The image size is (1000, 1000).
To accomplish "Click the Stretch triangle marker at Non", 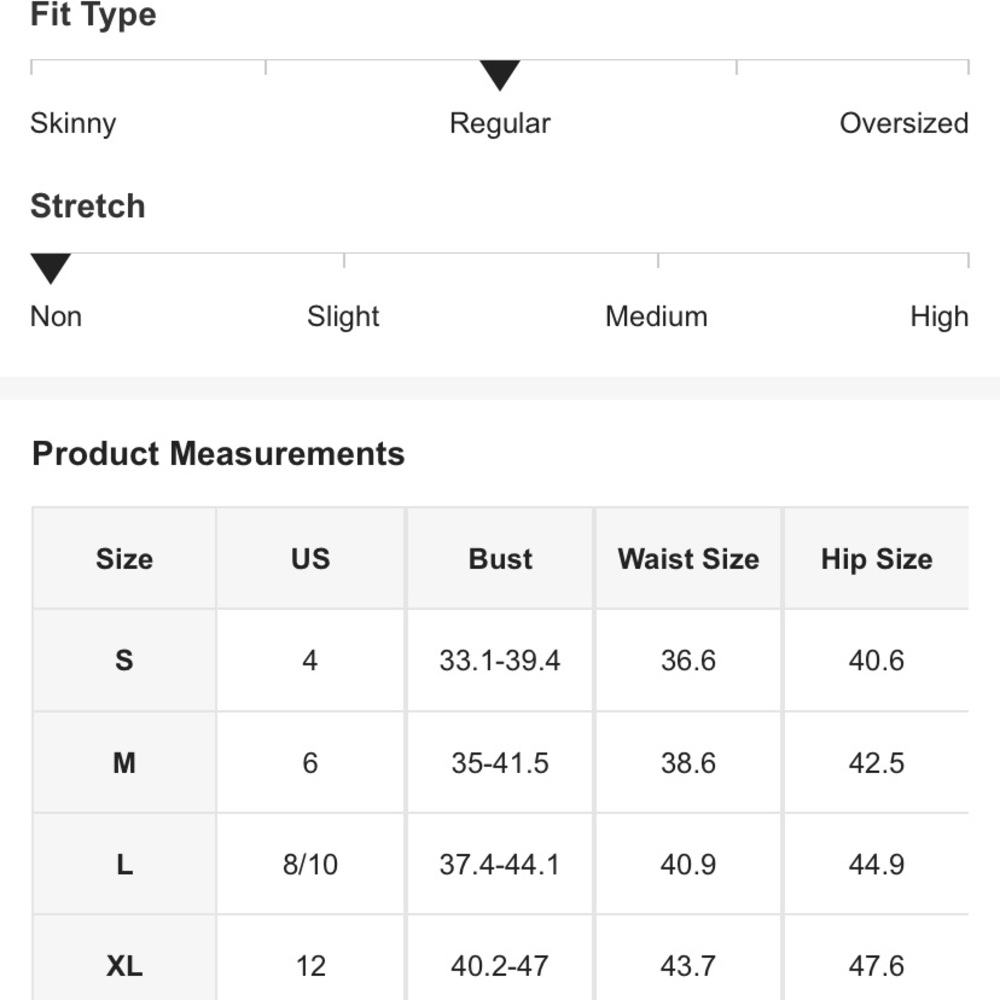I will 50,268.
